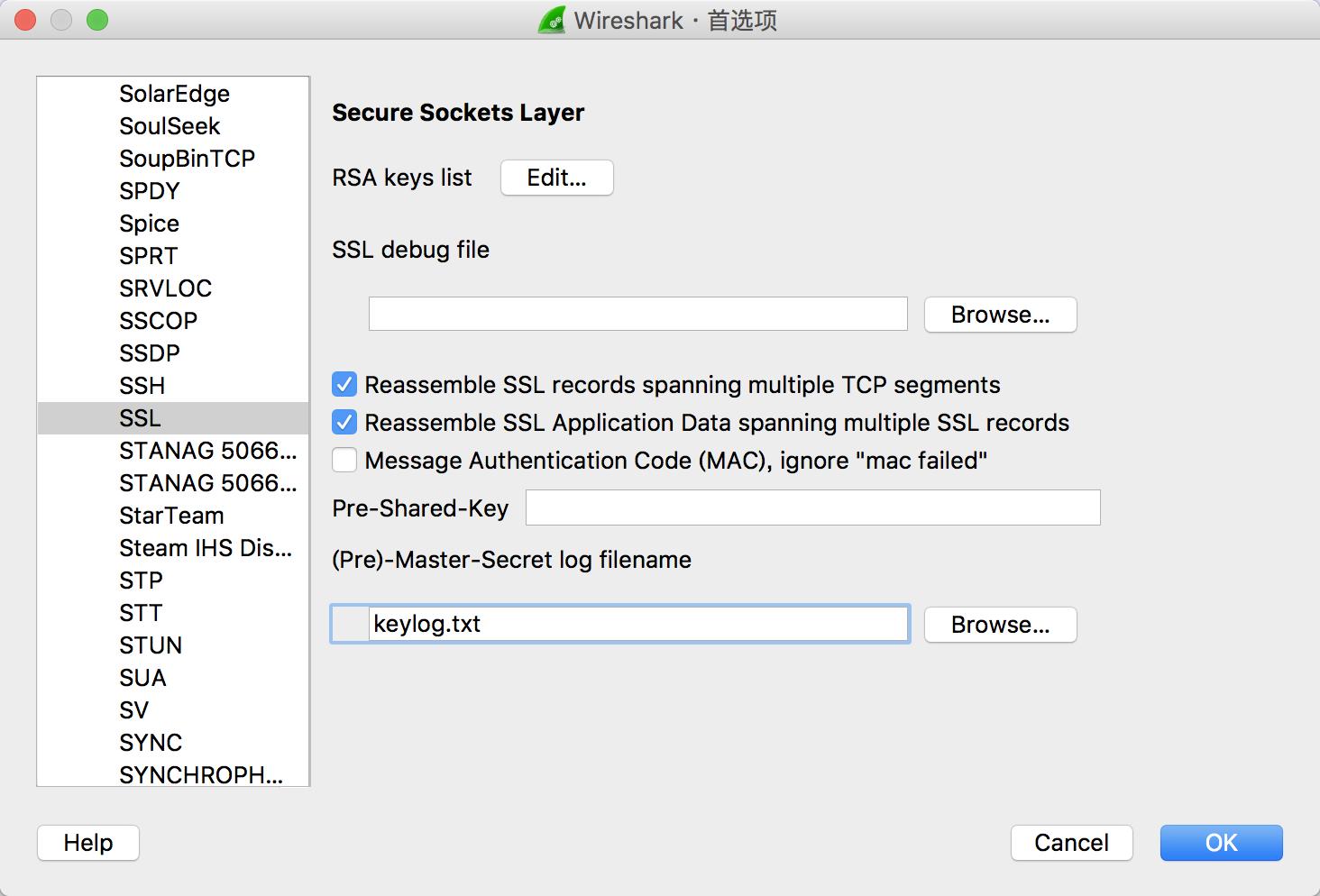Image resolution: width=1320 pixels, height=896 pixels.
Task: Open StarTeam protocol preferences
Action: pos(171,516)
